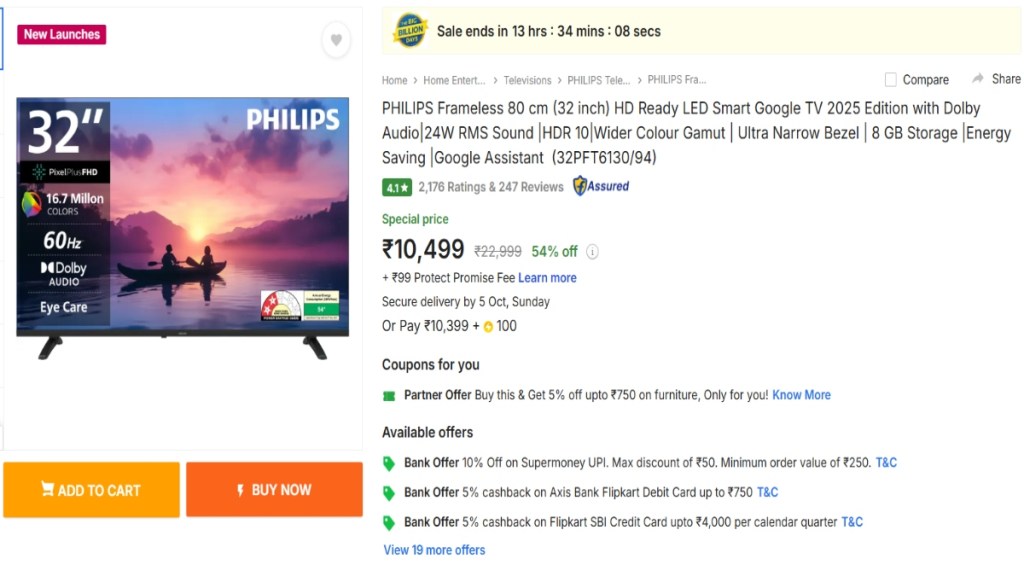
Task: Click the SuperCoin icon near 100
Action: pos(488,326)
